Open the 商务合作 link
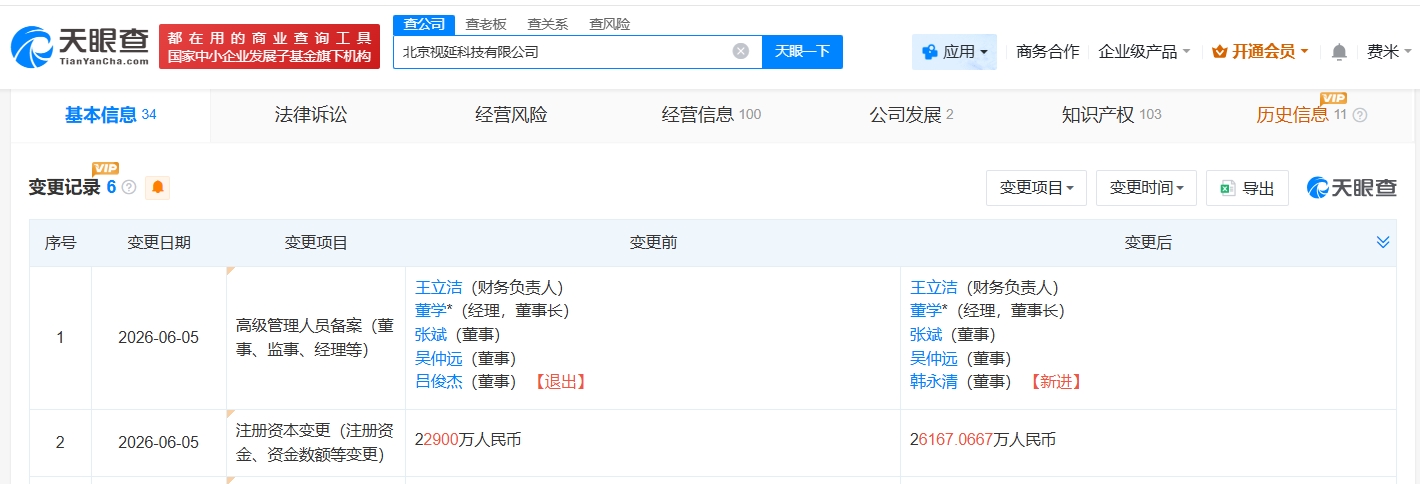 [1047, 51]
